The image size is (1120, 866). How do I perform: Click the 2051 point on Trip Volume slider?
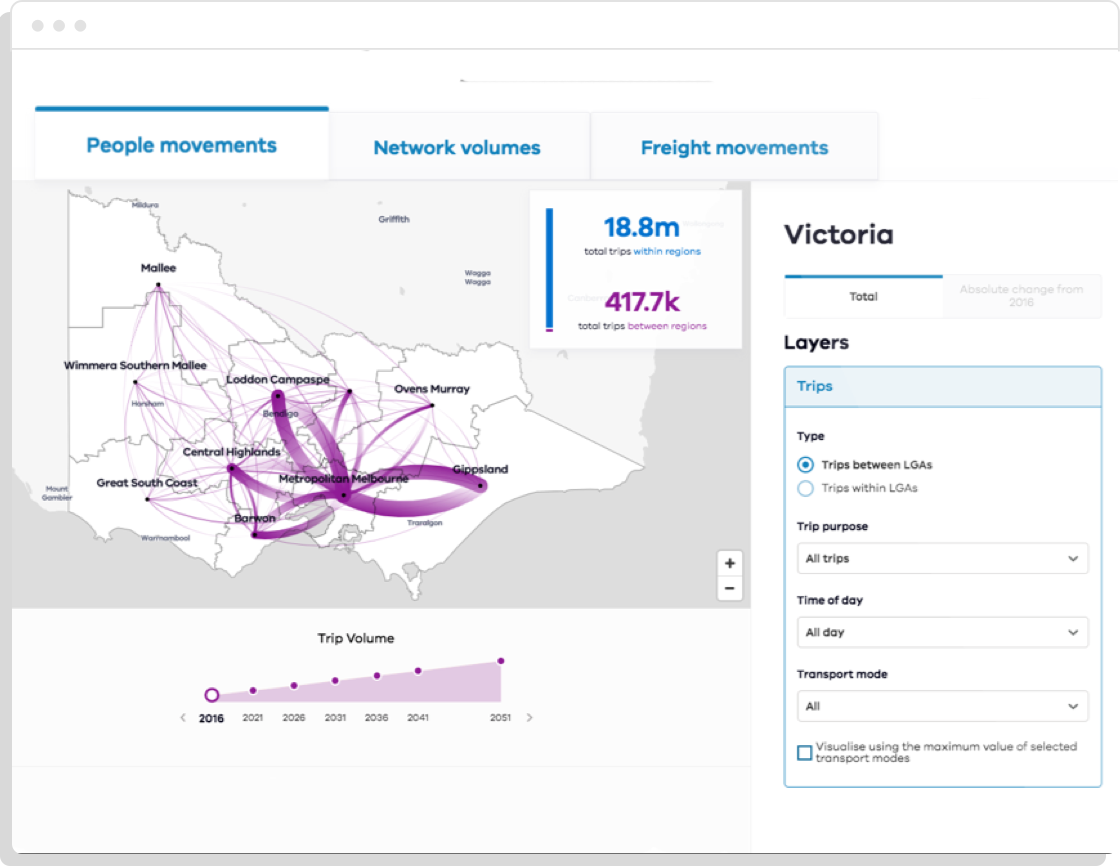click(x=500, y=659)
